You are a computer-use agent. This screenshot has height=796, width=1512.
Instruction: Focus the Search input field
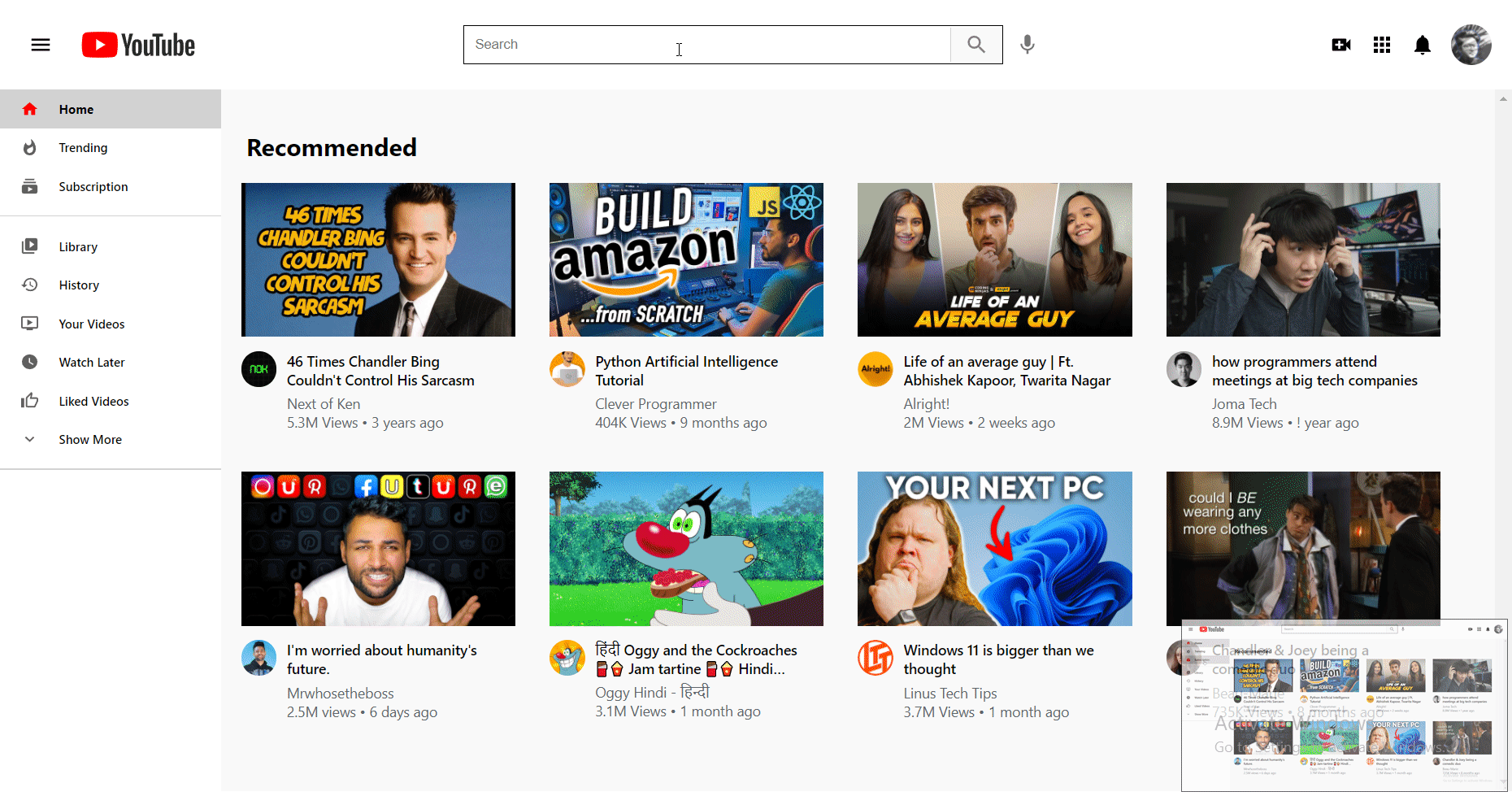(x=707, y=45)
